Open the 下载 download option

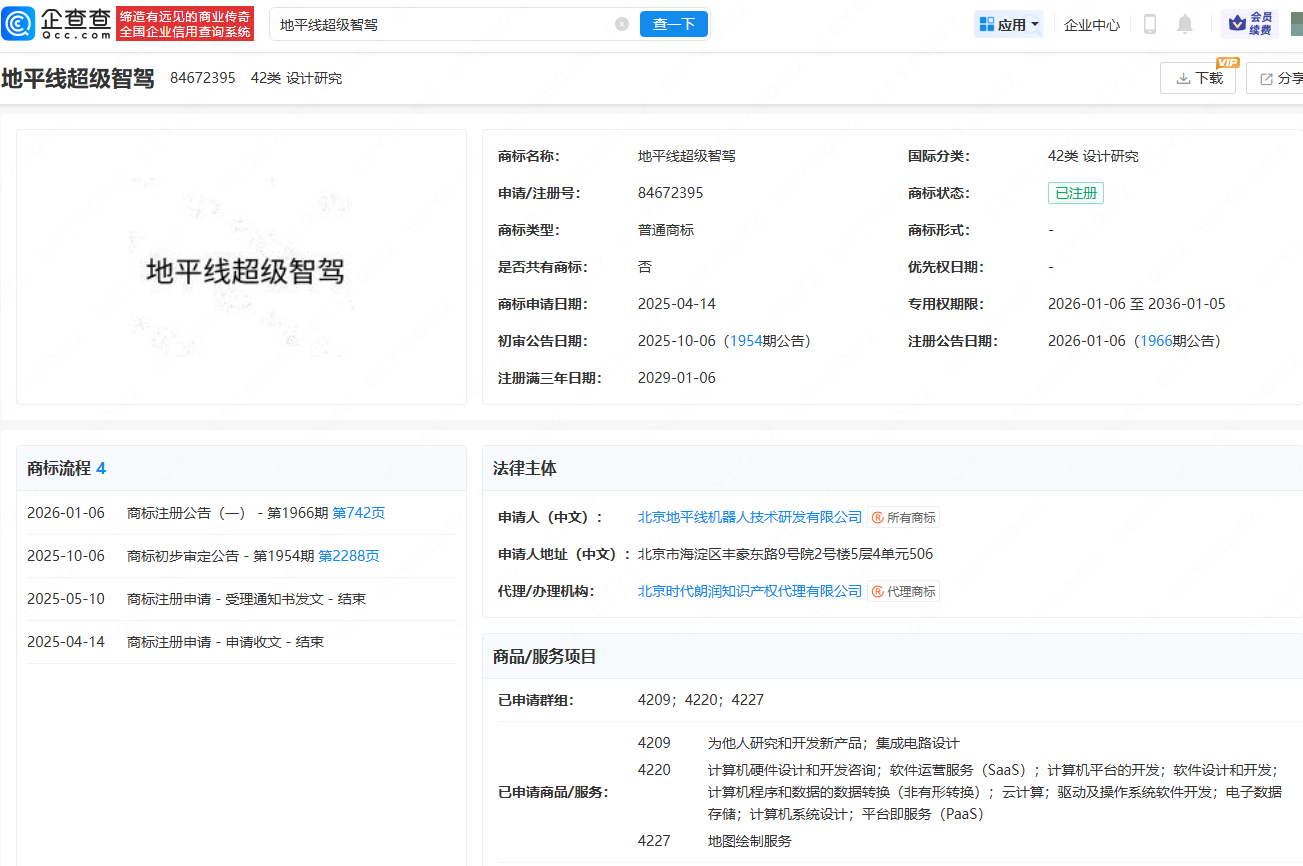point(1197,77)
